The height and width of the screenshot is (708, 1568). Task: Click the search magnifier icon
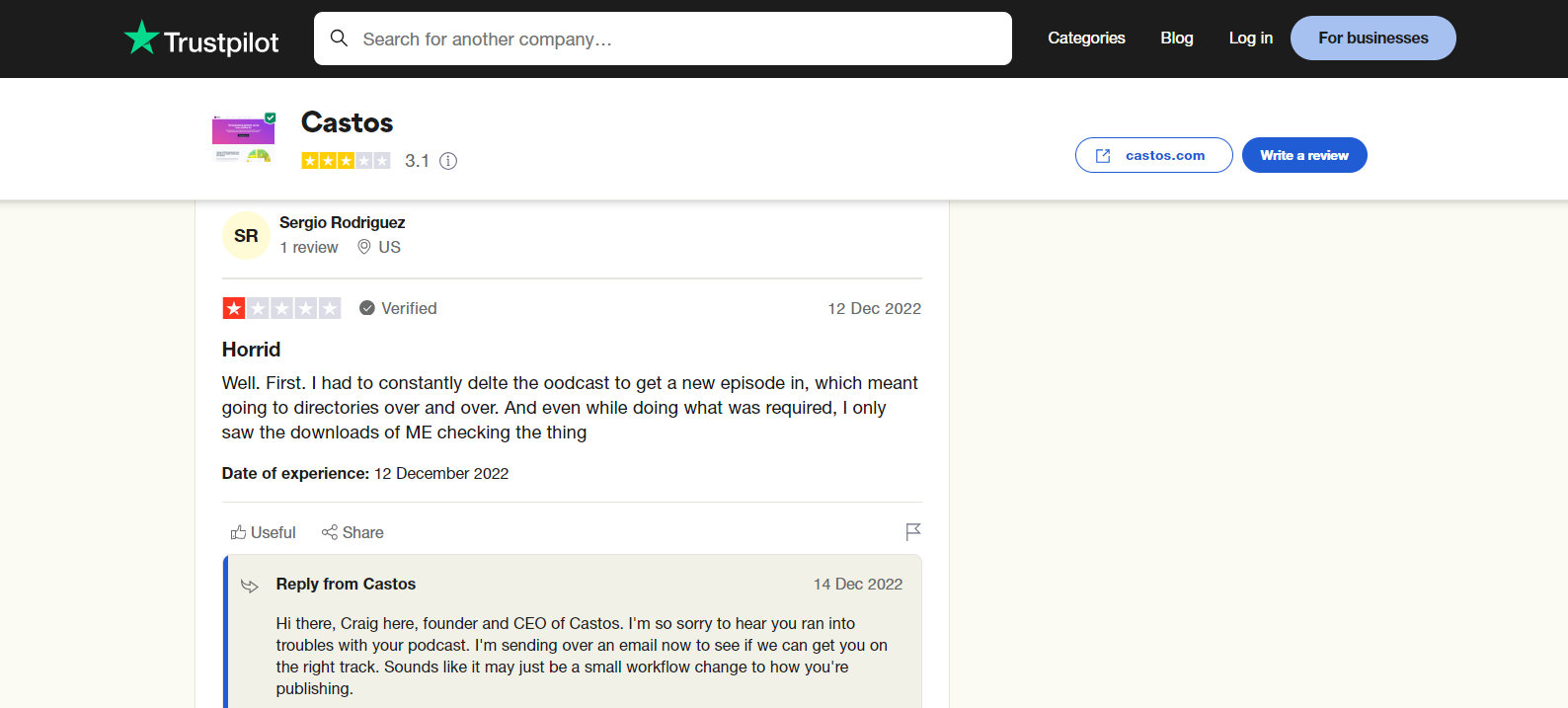point(339,39)
